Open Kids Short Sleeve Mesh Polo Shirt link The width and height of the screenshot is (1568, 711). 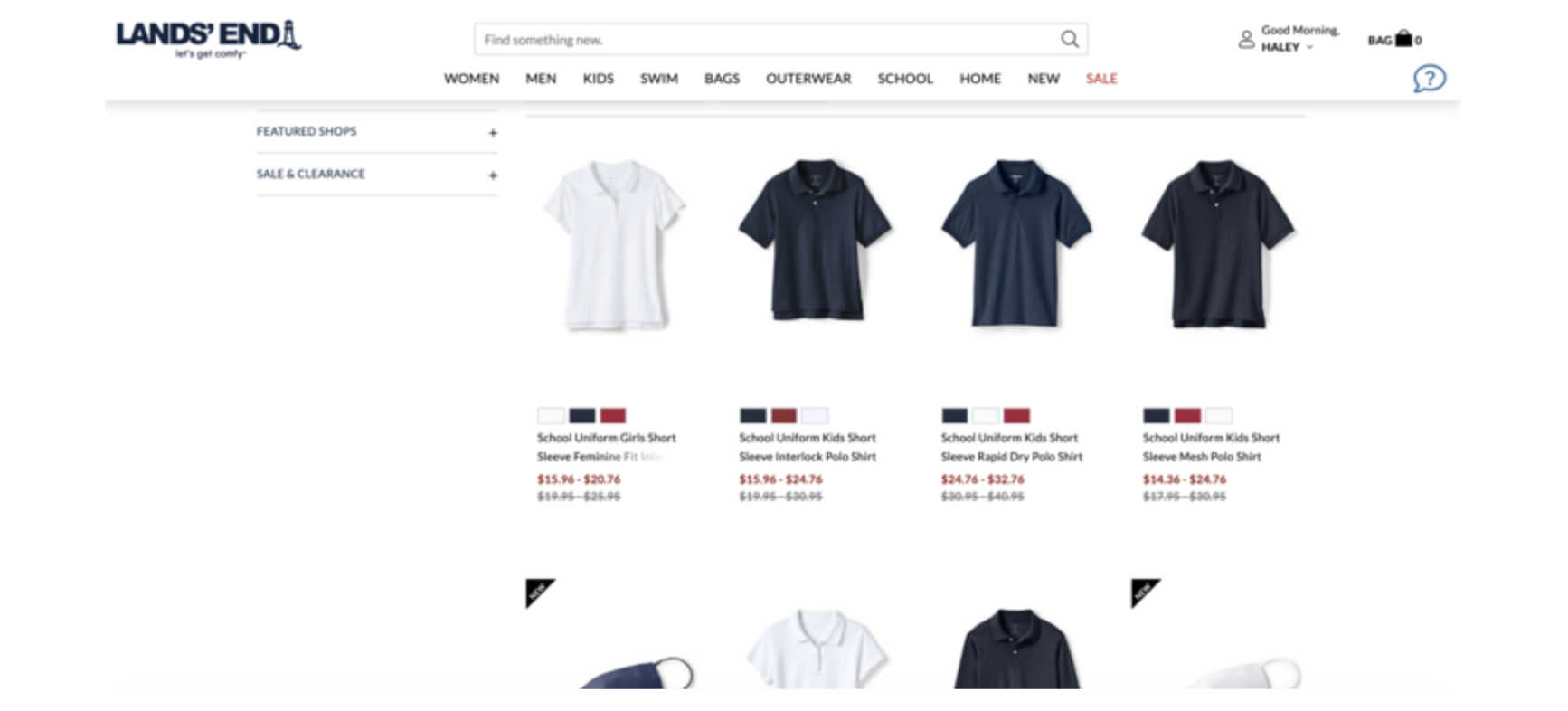[1211, 447]
